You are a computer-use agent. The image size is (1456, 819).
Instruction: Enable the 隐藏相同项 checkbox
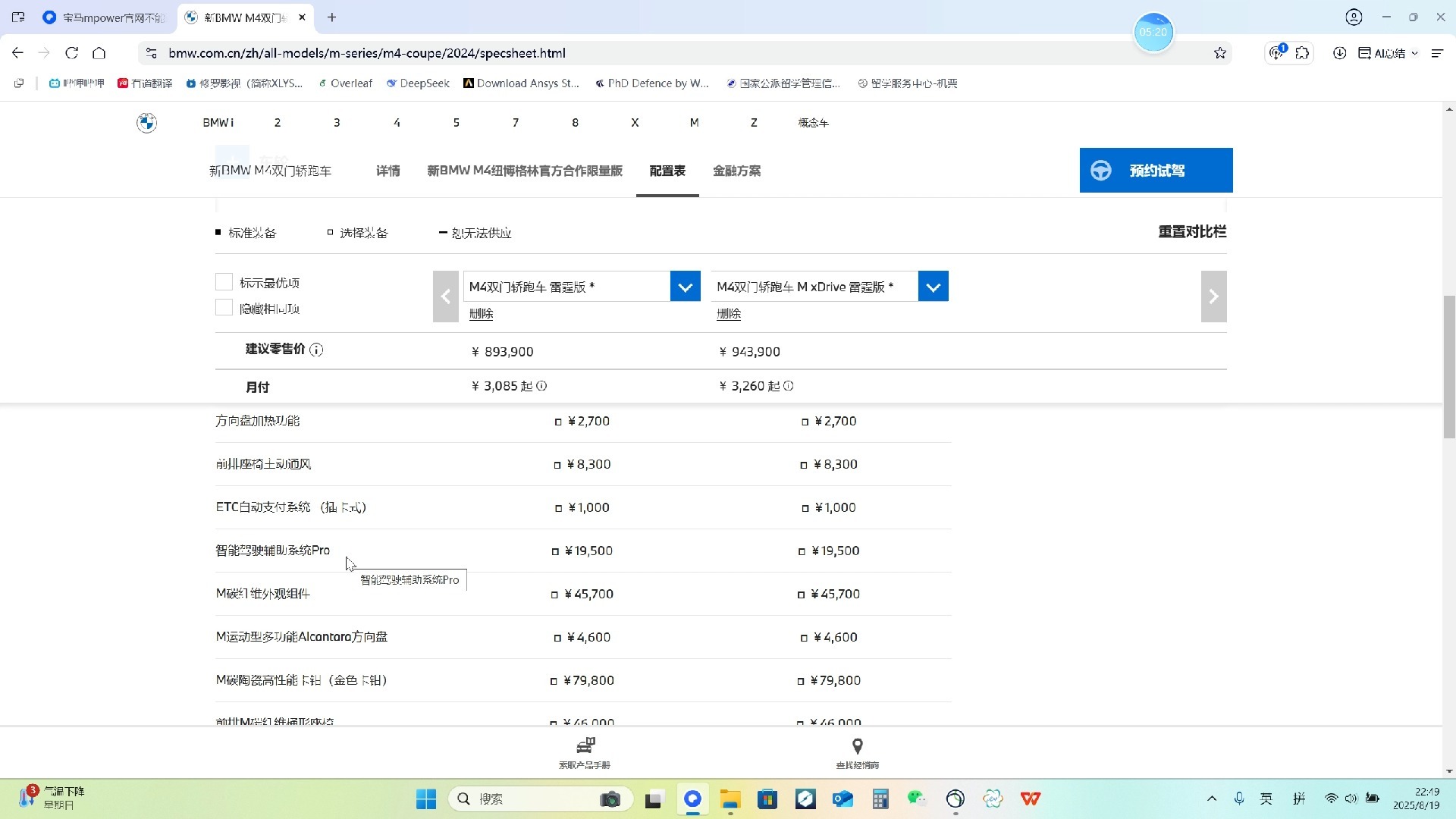[x=224, y=308]
